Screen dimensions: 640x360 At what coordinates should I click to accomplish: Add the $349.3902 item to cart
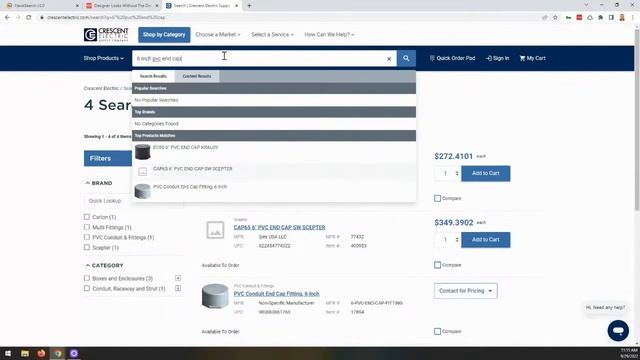(x=486, y=240)
